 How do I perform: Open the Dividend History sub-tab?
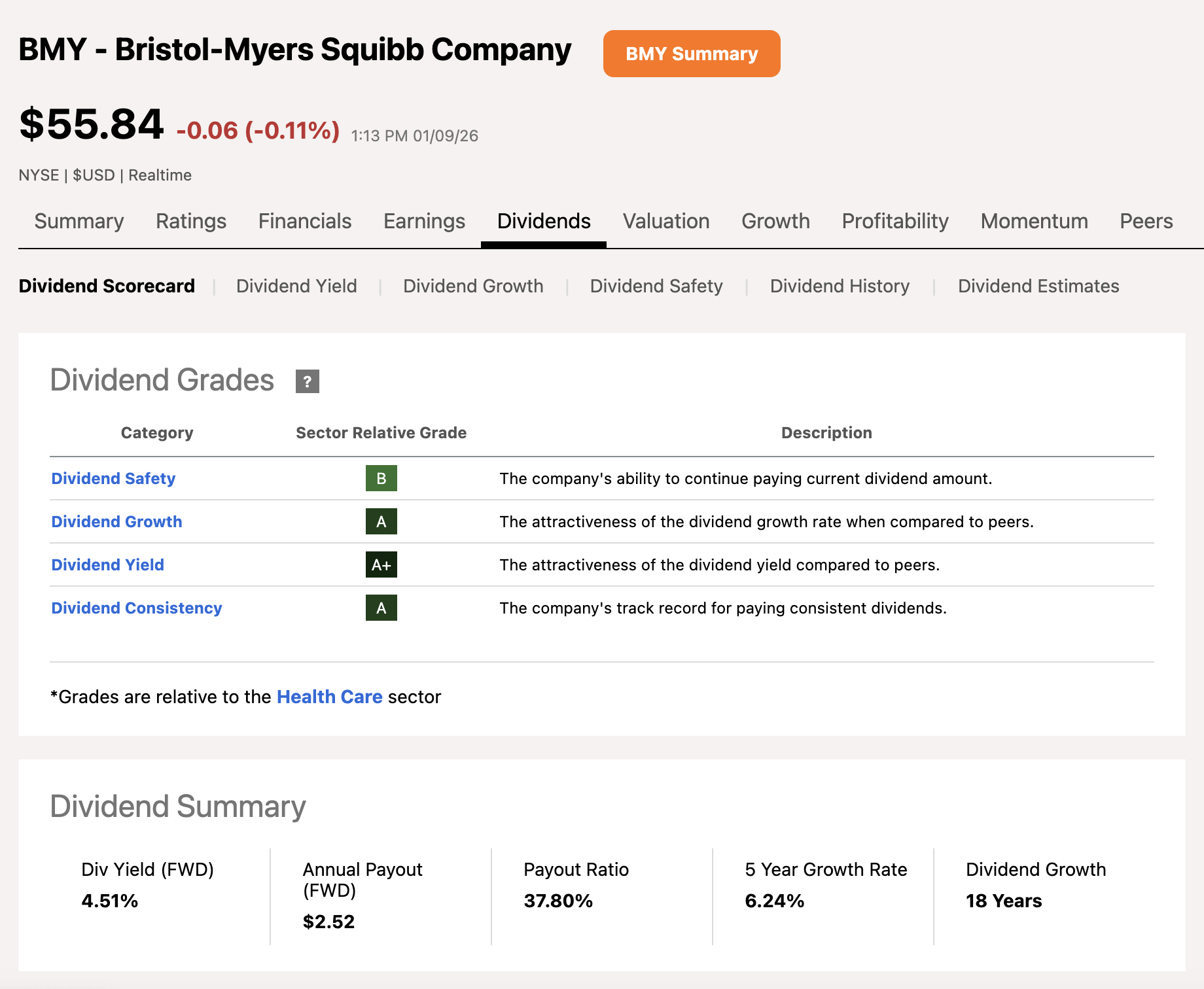coord(840,286)
